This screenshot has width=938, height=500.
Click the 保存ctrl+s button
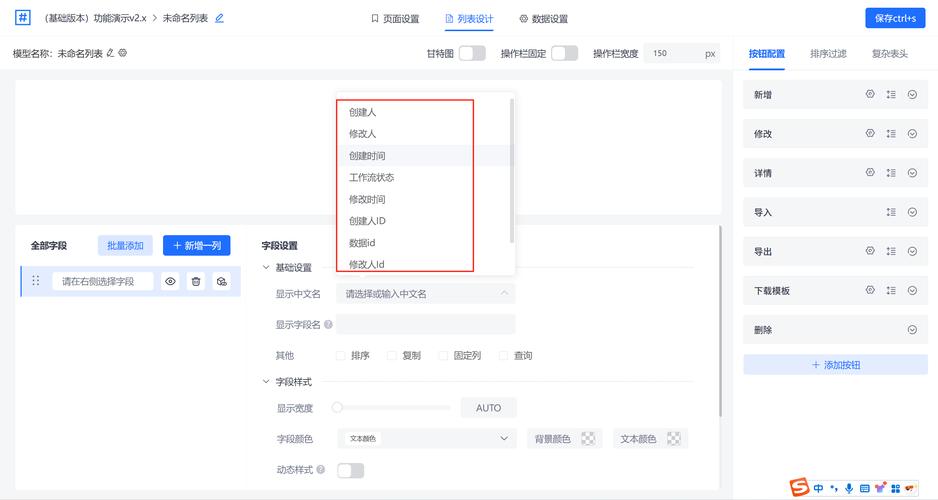point(895,18)
